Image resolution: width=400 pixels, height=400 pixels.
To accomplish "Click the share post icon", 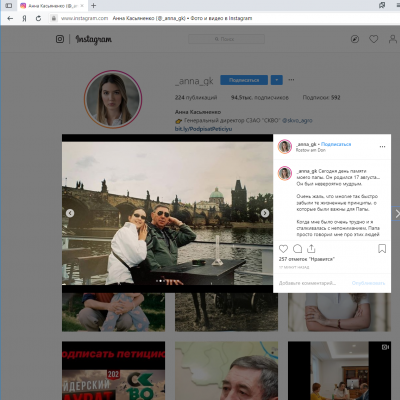I will tap(311, 249).
